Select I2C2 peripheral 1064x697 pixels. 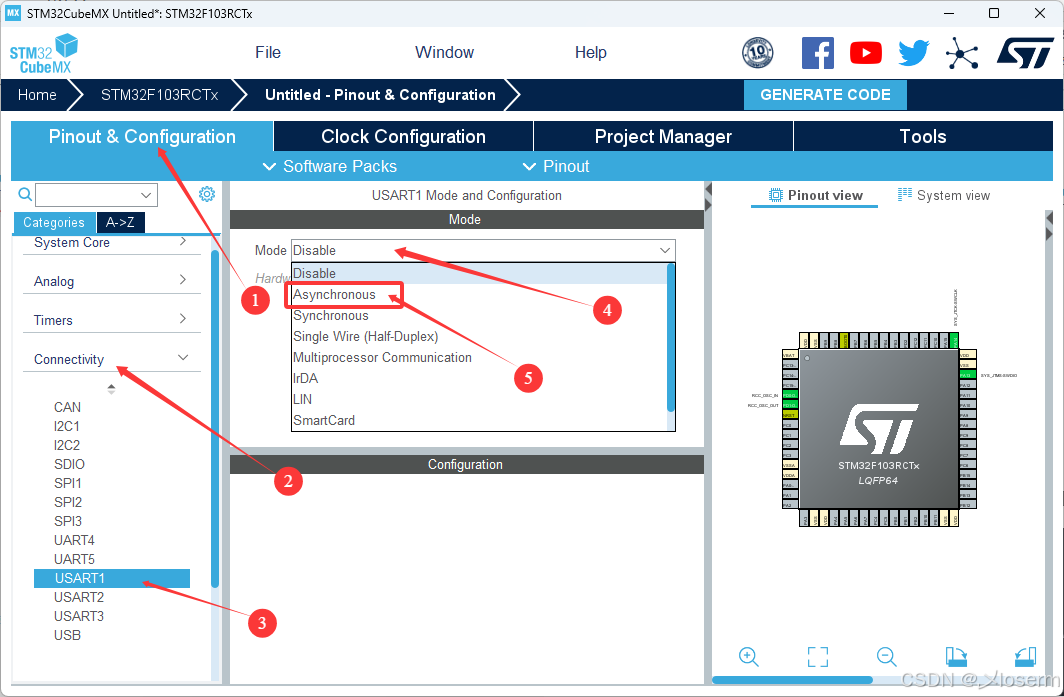(x=66, y=445)
